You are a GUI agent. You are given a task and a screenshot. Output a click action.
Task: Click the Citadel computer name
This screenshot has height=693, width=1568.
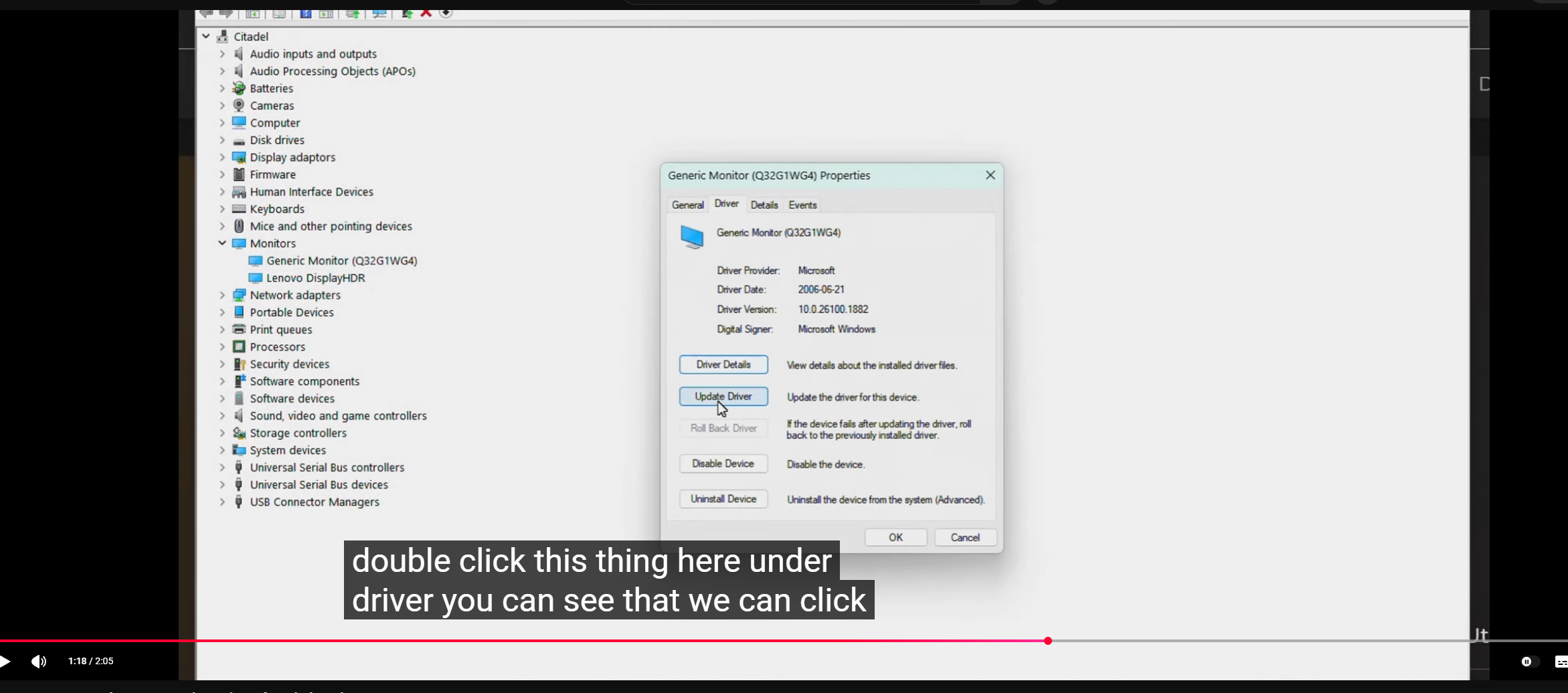[x=251, y=37]
